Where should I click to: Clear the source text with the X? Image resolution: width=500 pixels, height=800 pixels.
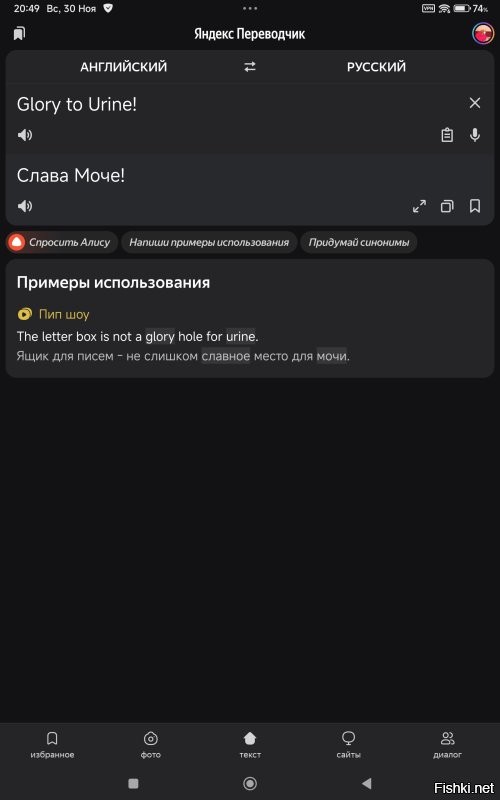(474, 103)
